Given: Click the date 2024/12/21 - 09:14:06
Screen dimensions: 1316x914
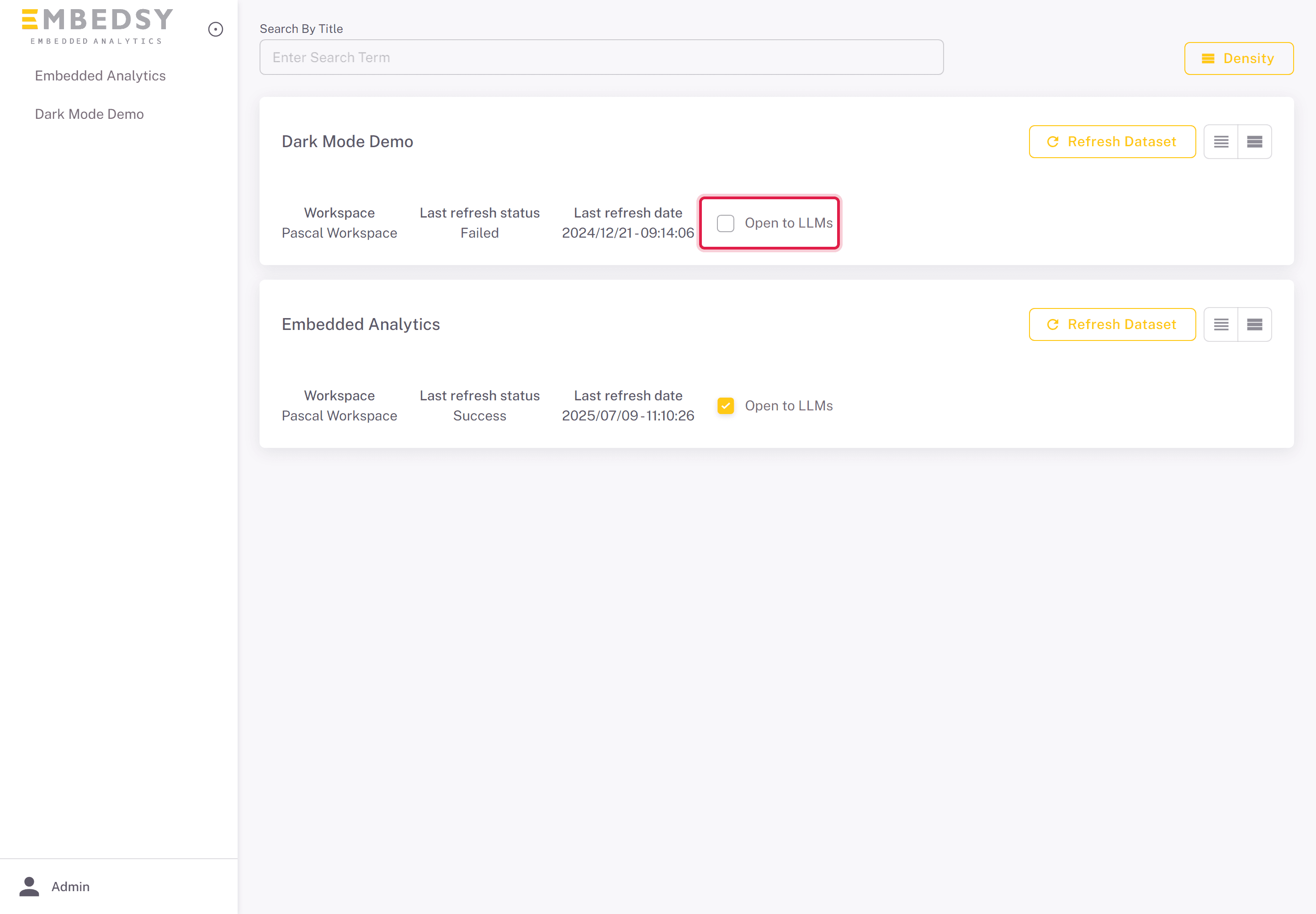Looking at the screenshot, I should pos(628,233).
